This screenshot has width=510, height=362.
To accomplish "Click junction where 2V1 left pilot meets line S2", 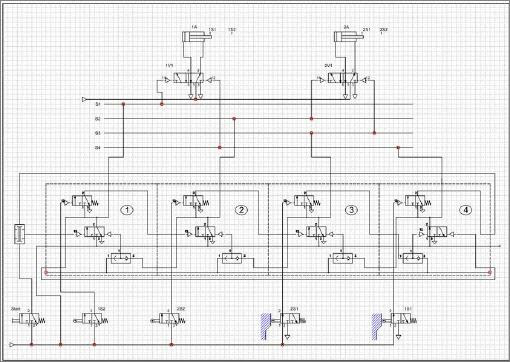I will pos(312,119).
